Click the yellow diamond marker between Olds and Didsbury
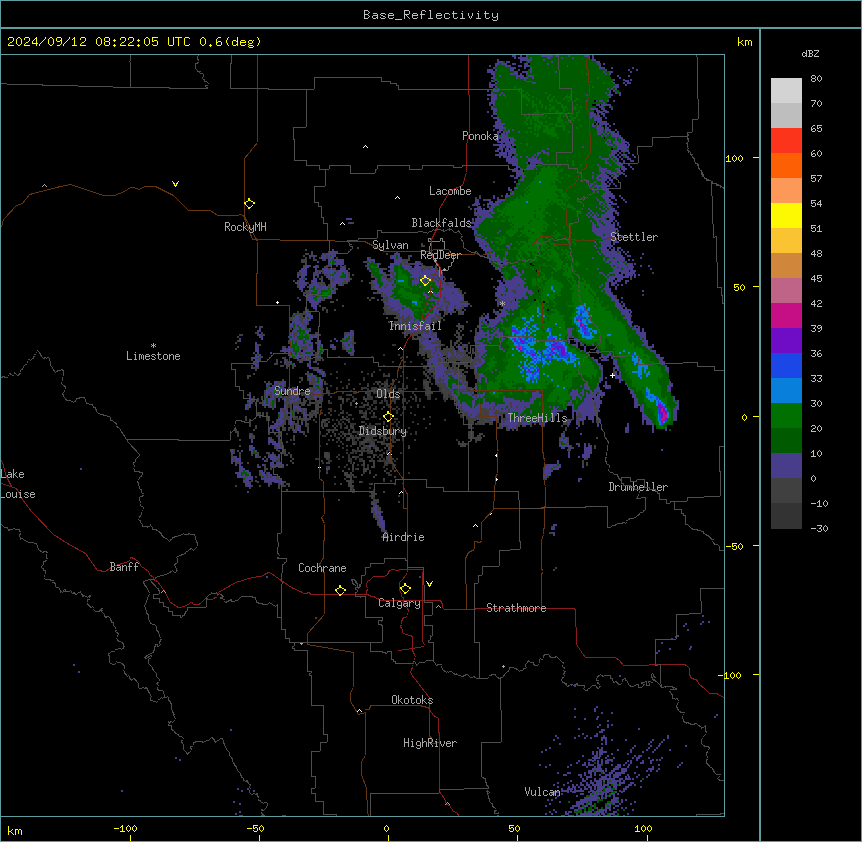This screenshot has width=862, height=842. (388, 417)
